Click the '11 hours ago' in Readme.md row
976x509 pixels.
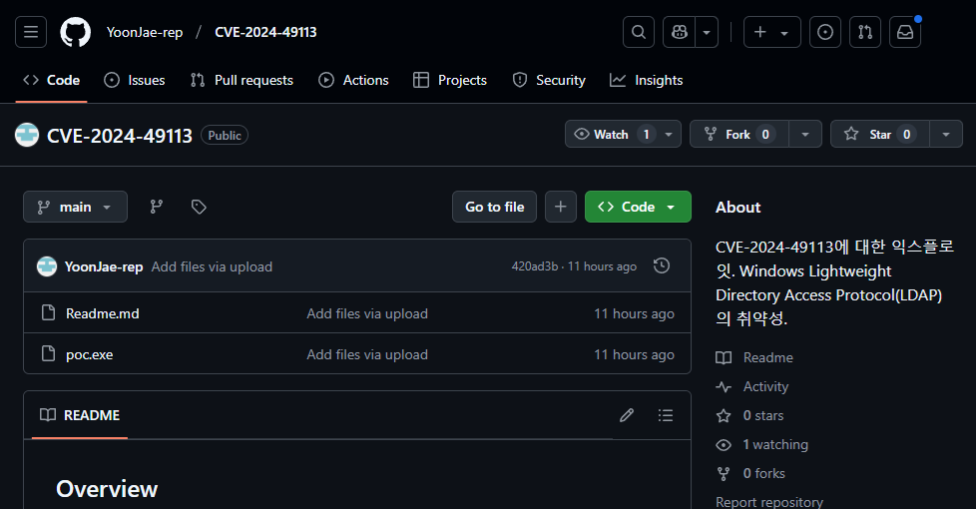634,314
